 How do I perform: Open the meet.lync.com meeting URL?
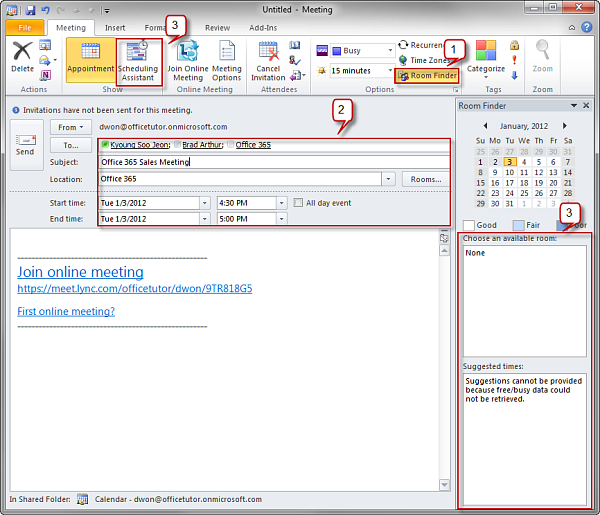135,288
